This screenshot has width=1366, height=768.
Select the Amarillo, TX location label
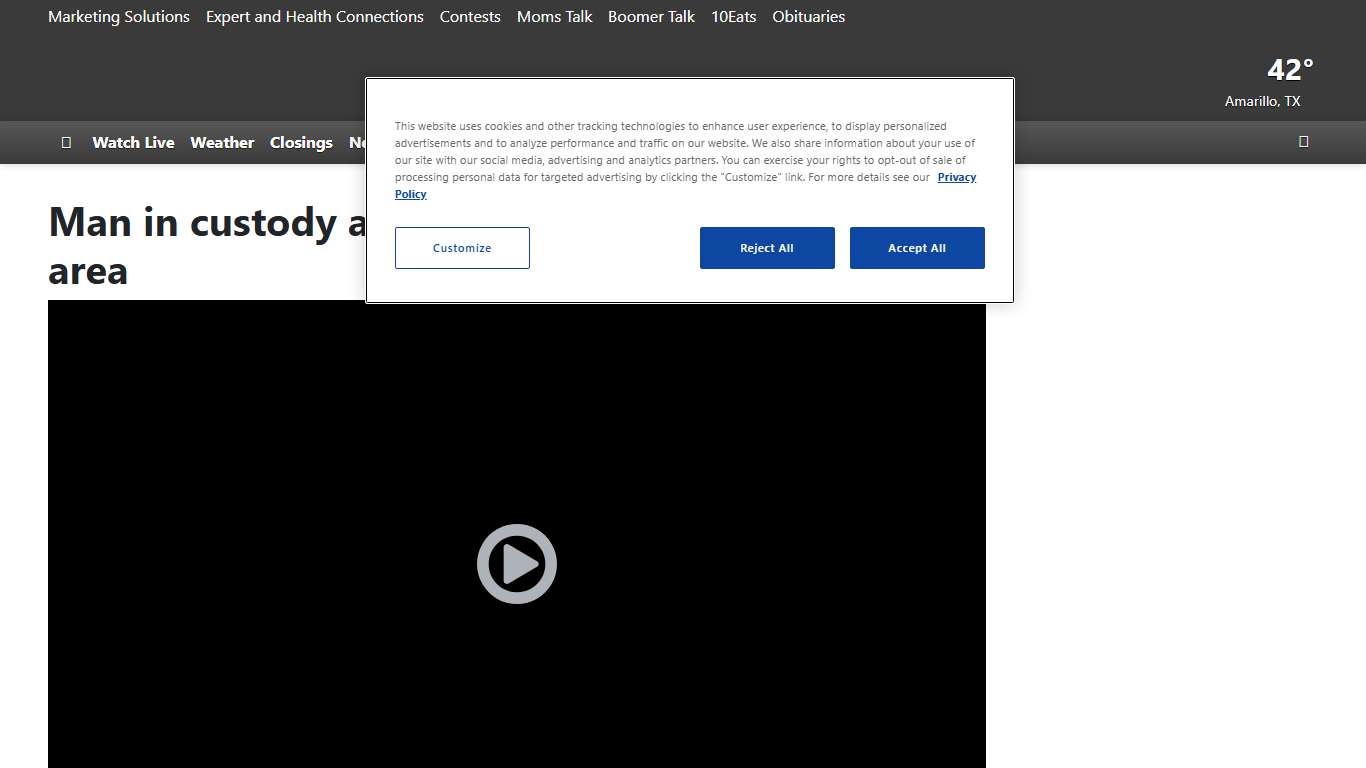[1262, 101]
